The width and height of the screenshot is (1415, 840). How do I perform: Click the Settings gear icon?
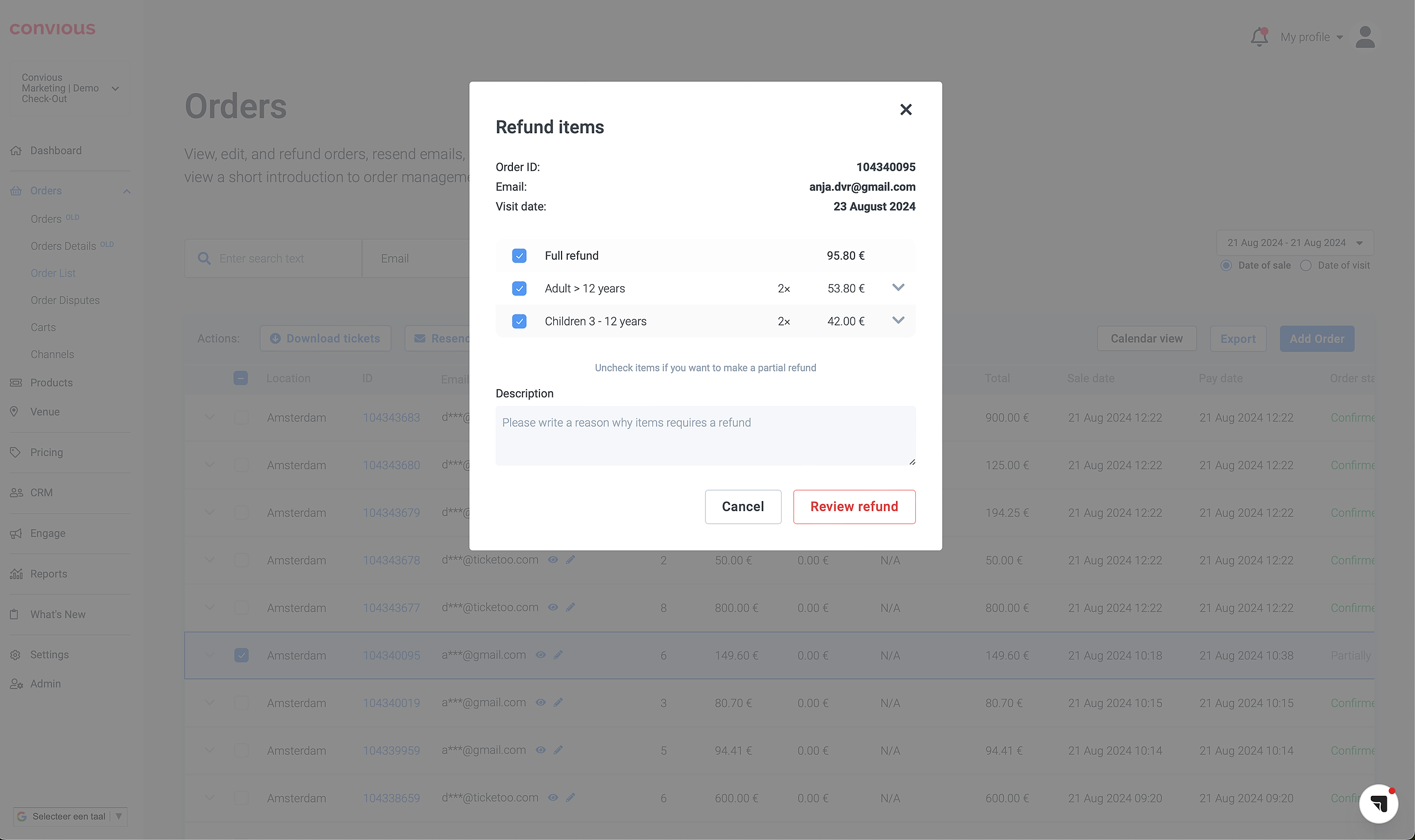[x=15, y=655]
